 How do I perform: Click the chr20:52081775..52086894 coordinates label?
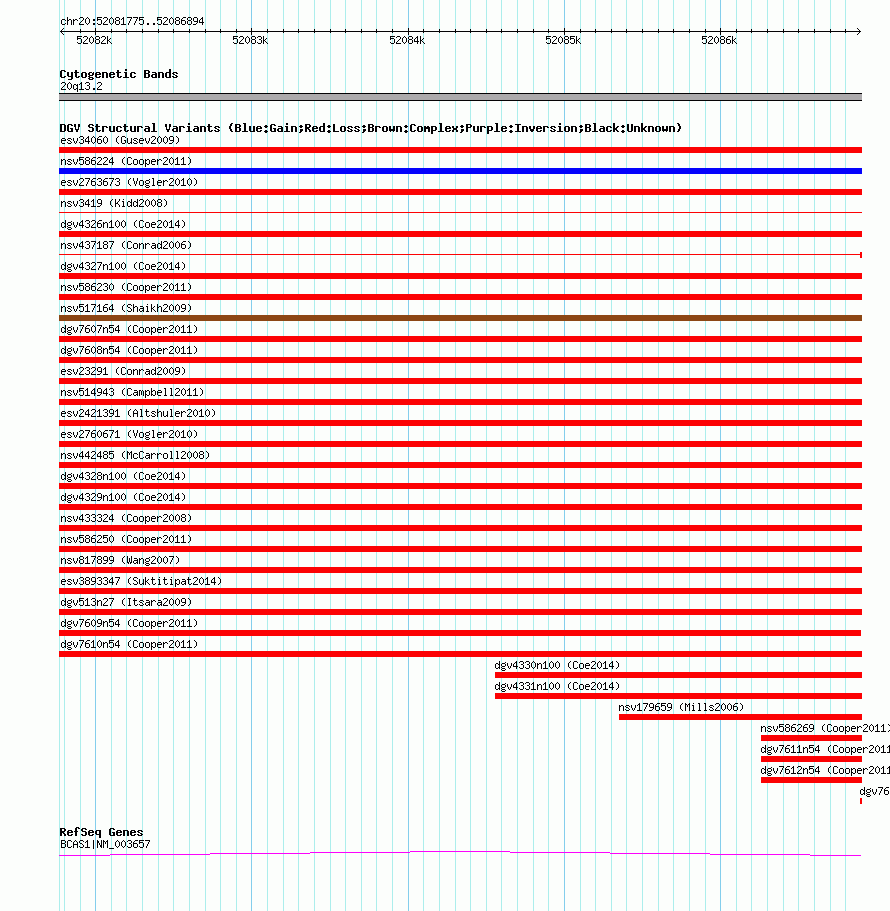[x=132, y=21]
